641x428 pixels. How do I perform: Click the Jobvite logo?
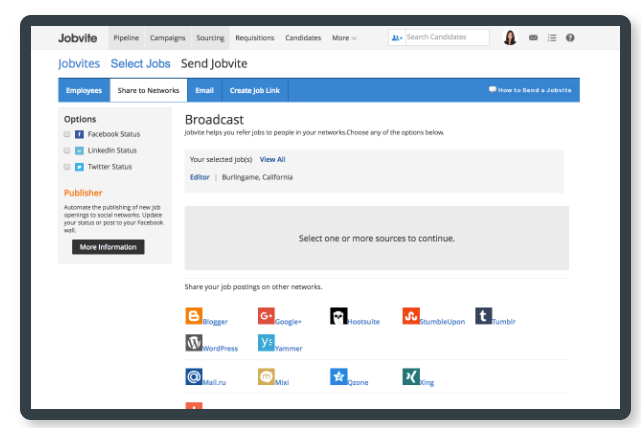click(x=78, y=38)
